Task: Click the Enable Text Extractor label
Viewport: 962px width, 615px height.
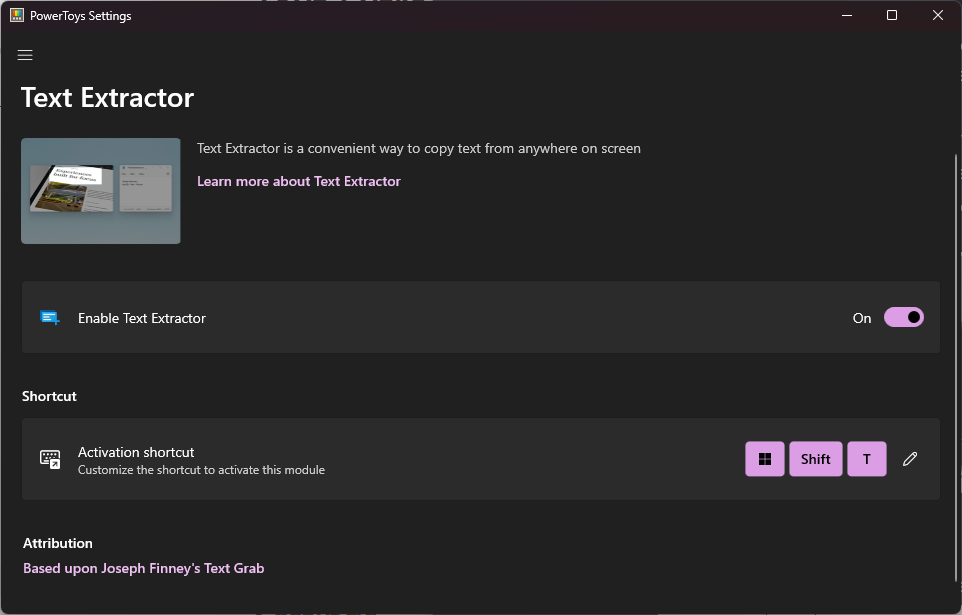Action: 142,318
